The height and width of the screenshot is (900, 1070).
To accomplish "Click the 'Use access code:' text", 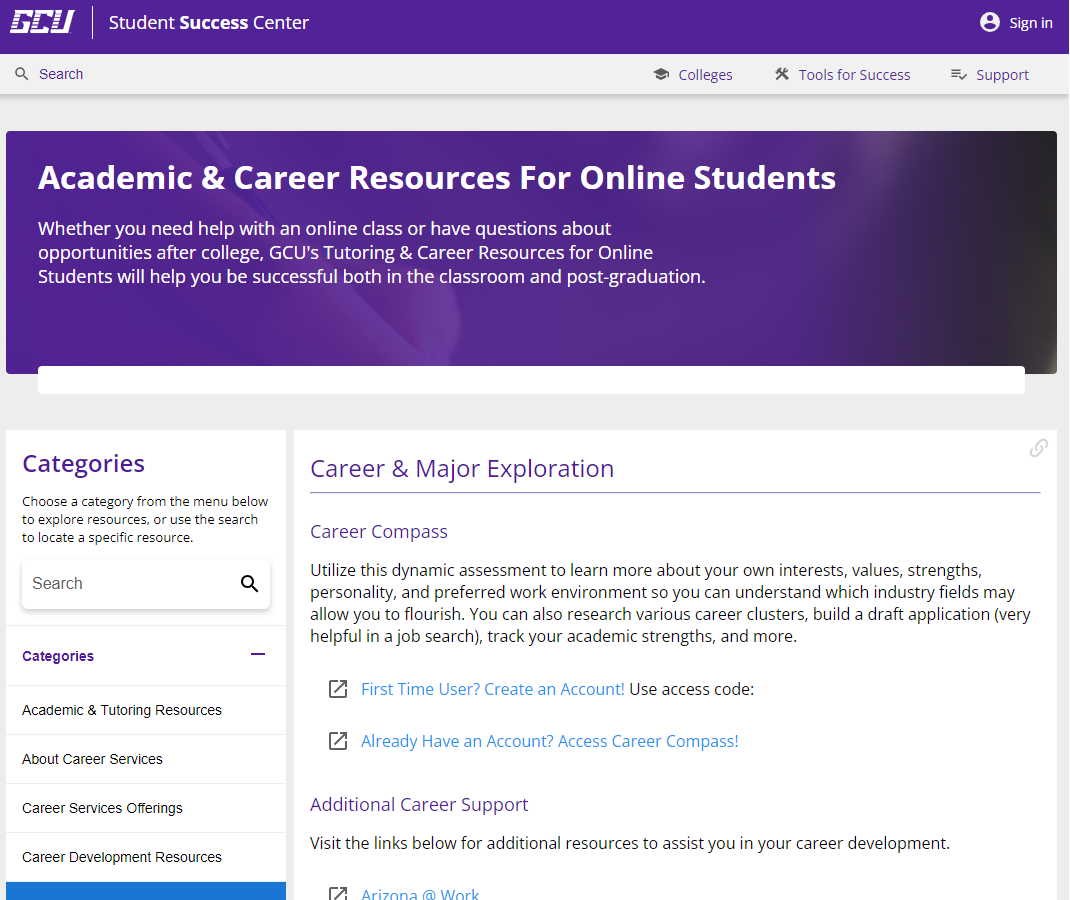I will pyautogui.click(x=691, y=689).
